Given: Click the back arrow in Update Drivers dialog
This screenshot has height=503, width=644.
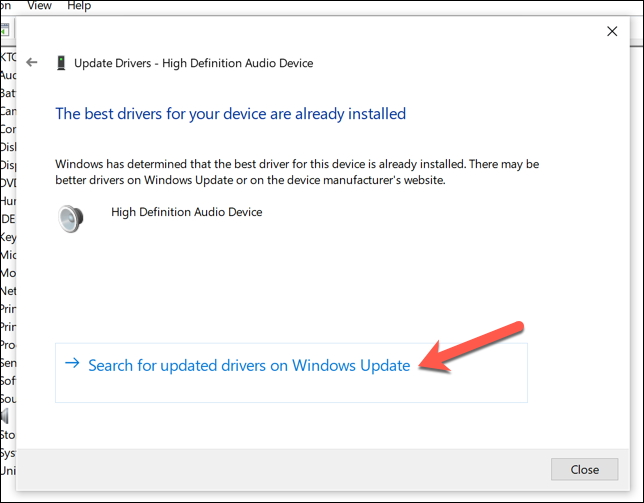Looking at the screenshot, I should [32, 62].
